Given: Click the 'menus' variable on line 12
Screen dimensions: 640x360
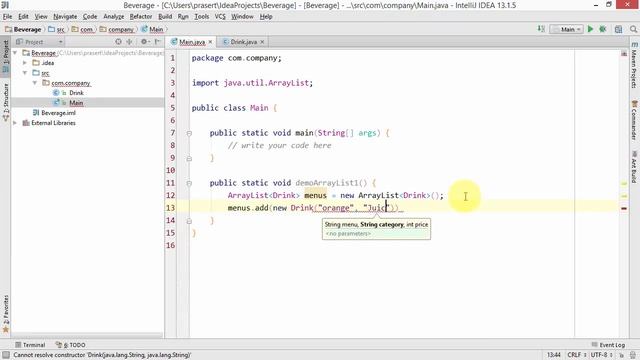Looking at the screenshot, I should (316, 196).
